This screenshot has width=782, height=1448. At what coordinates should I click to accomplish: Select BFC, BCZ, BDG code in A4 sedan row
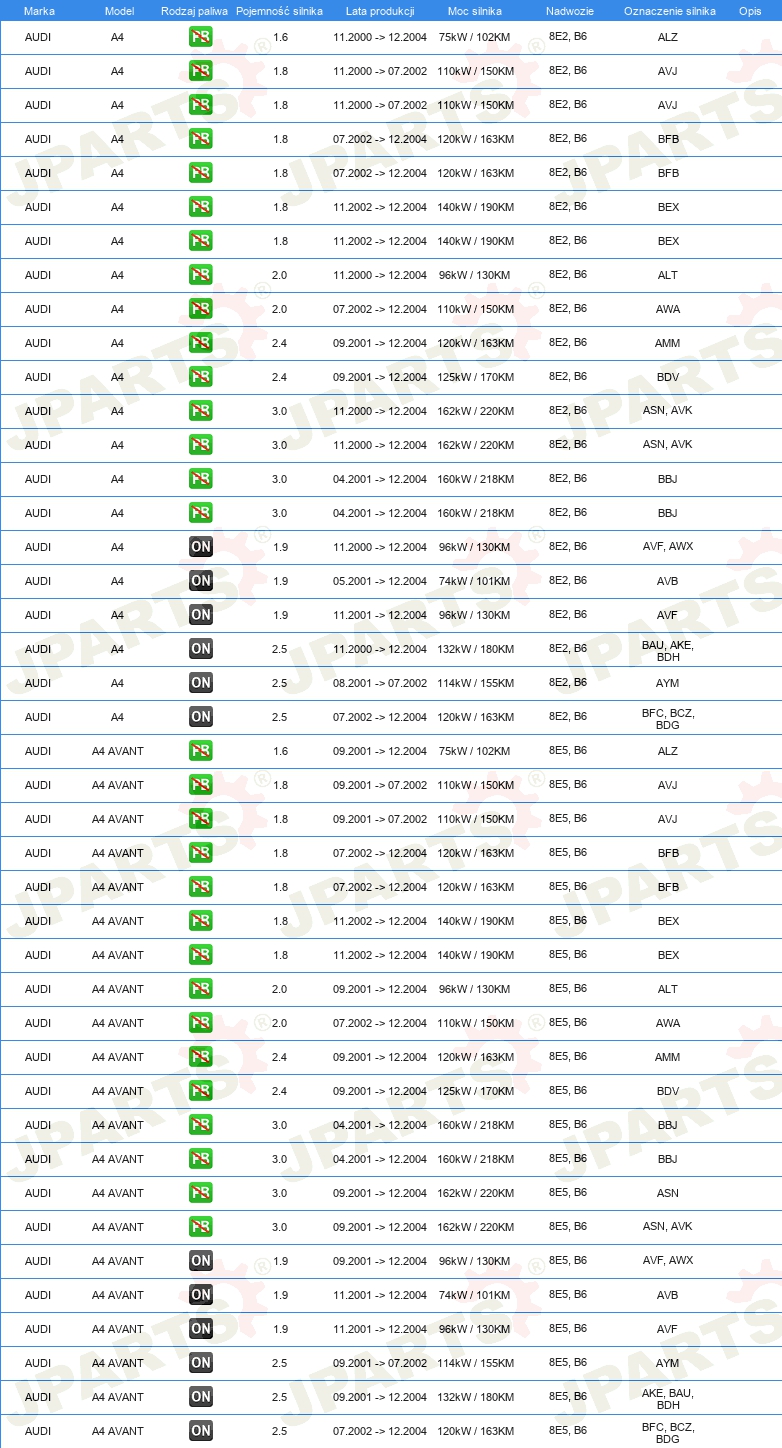click(668, 719)
